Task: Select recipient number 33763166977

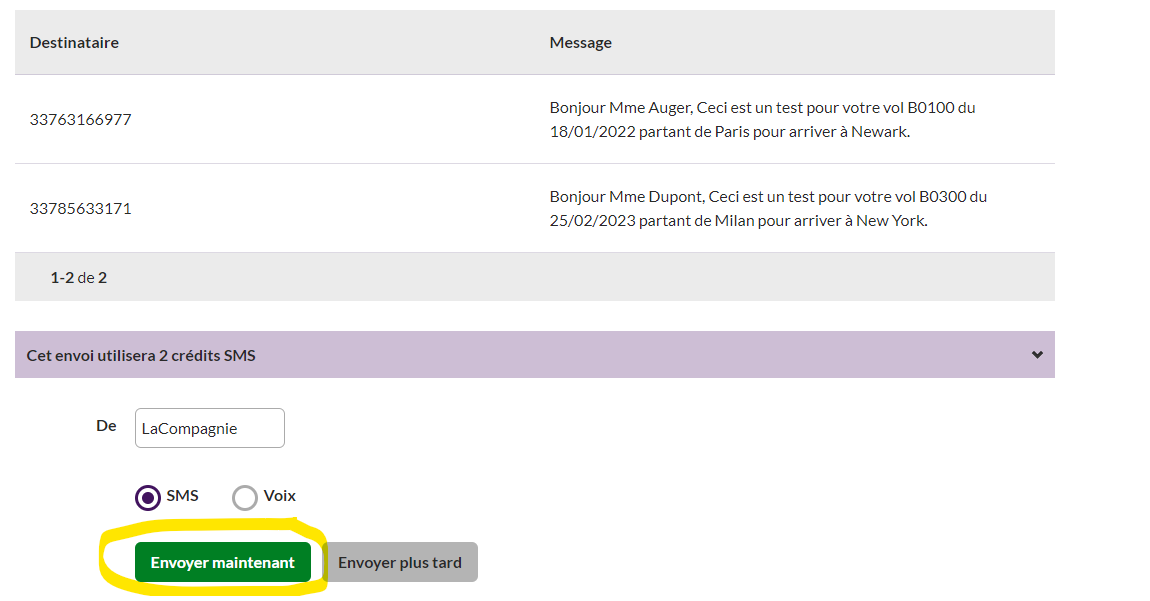Action: [81, 120]
